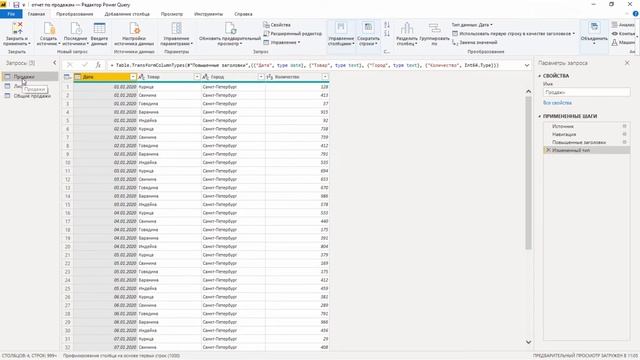Open gear settings for Повышенные заголовки step

pos(624,142)
